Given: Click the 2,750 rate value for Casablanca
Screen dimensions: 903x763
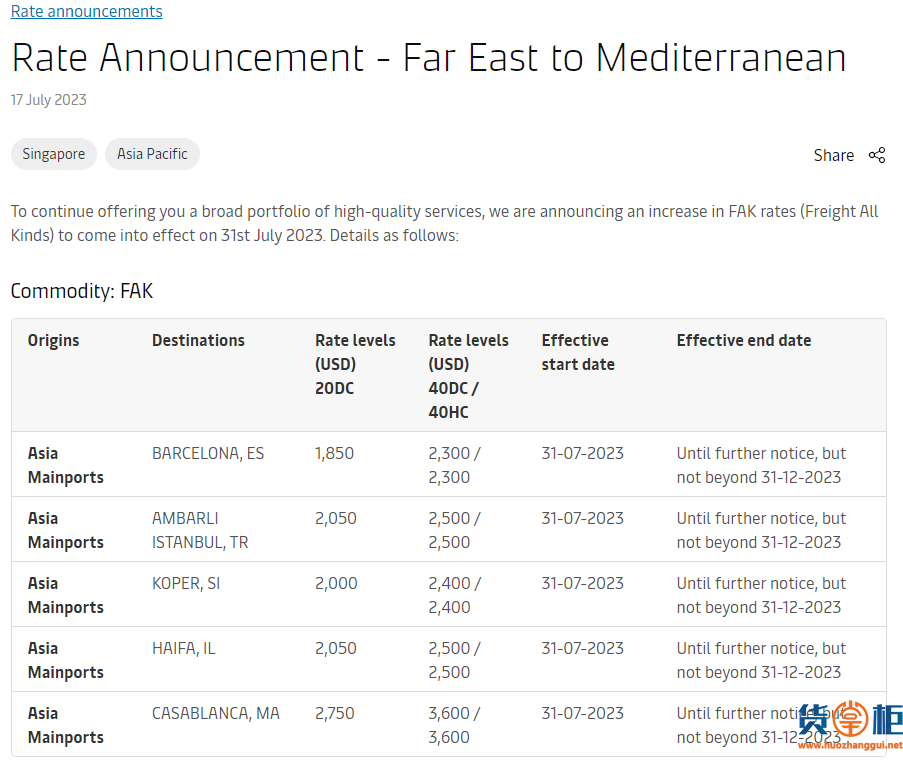Looking at the screenshot, I should (335, 713).
